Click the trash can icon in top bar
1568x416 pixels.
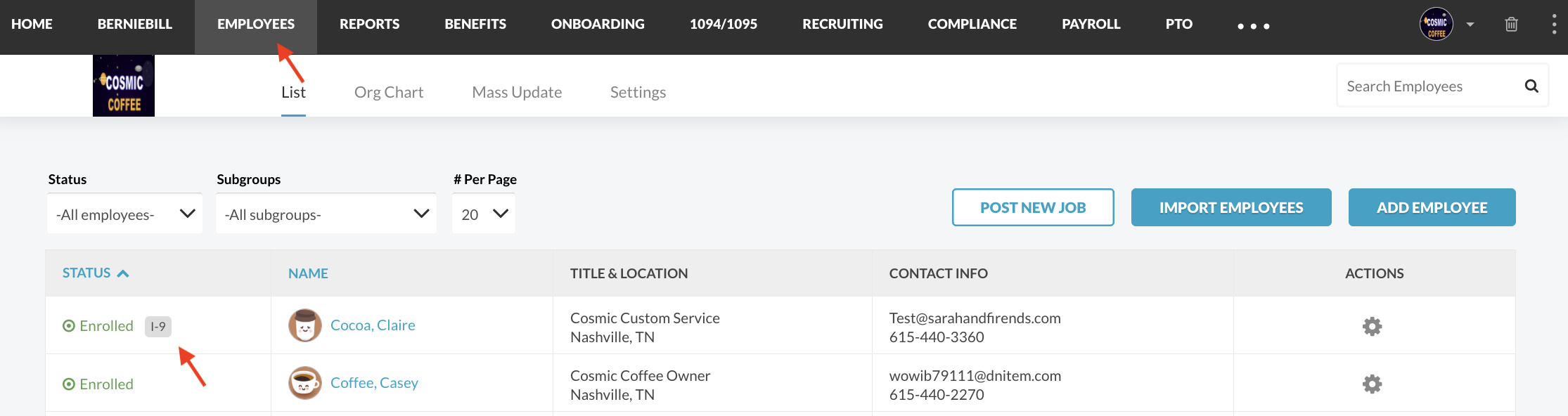pos(1511,25)
